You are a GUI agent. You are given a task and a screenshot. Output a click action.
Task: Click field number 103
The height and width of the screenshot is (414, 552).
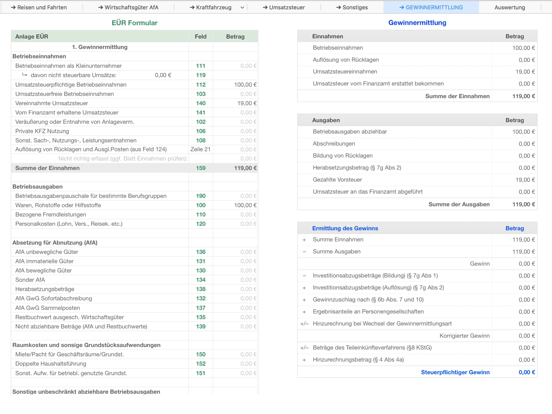(x=201, y=94)
